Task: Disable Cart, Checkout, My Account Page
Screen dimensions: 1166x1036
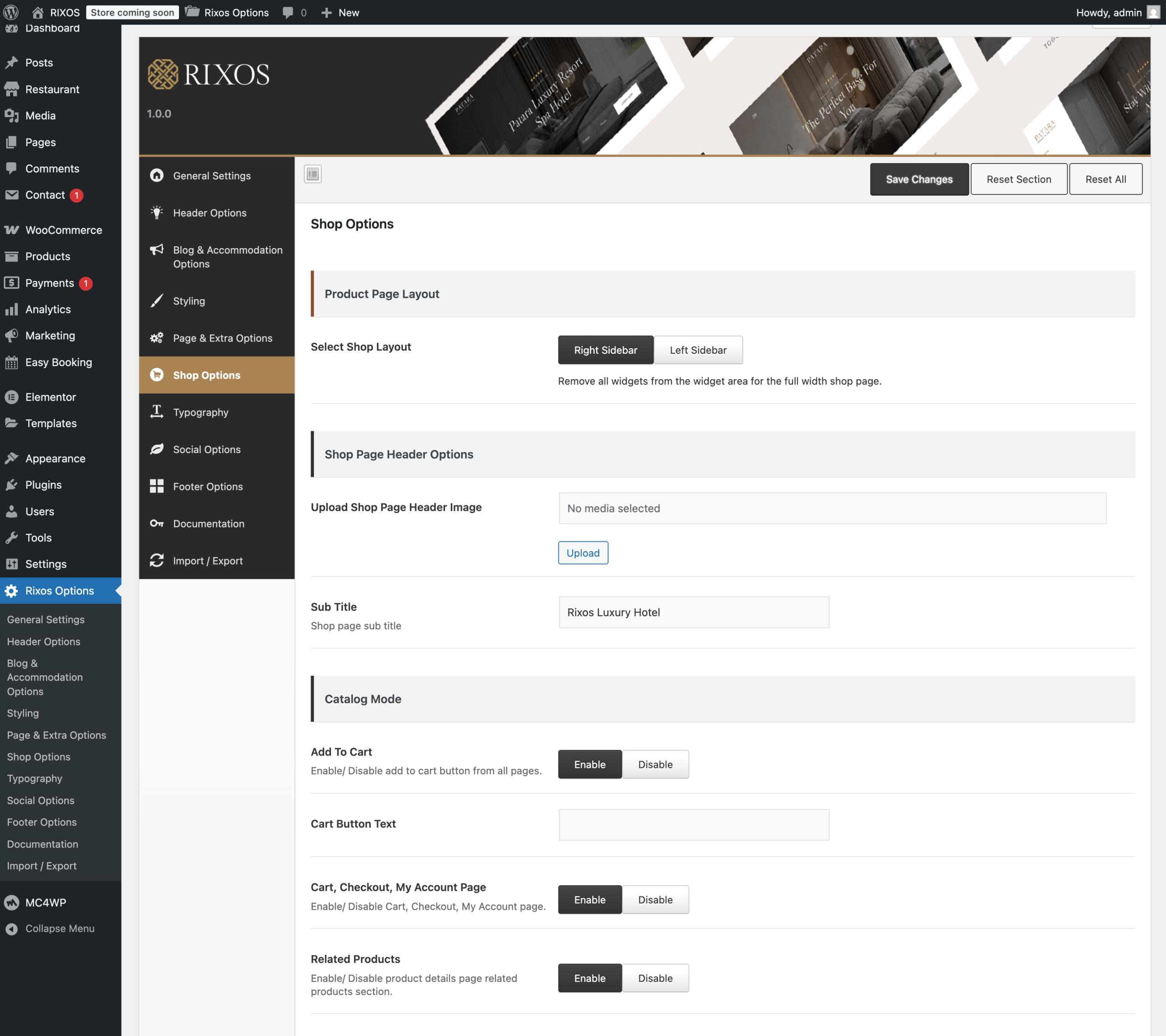Action: [x=655, y=900]
